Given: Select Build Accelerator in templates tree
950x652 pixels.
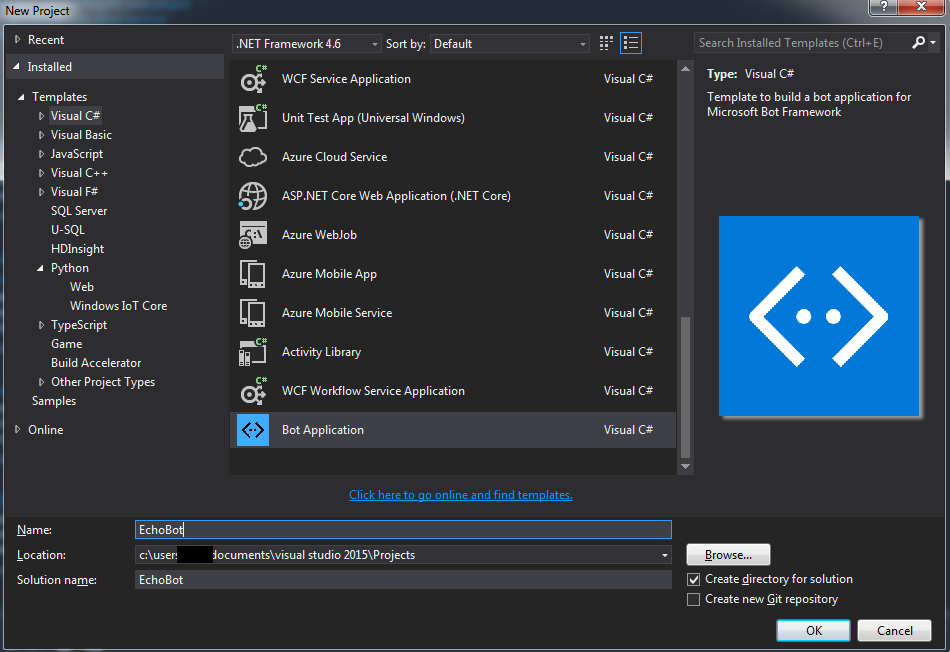Looking at the screenshot, I should click(96, 363).
